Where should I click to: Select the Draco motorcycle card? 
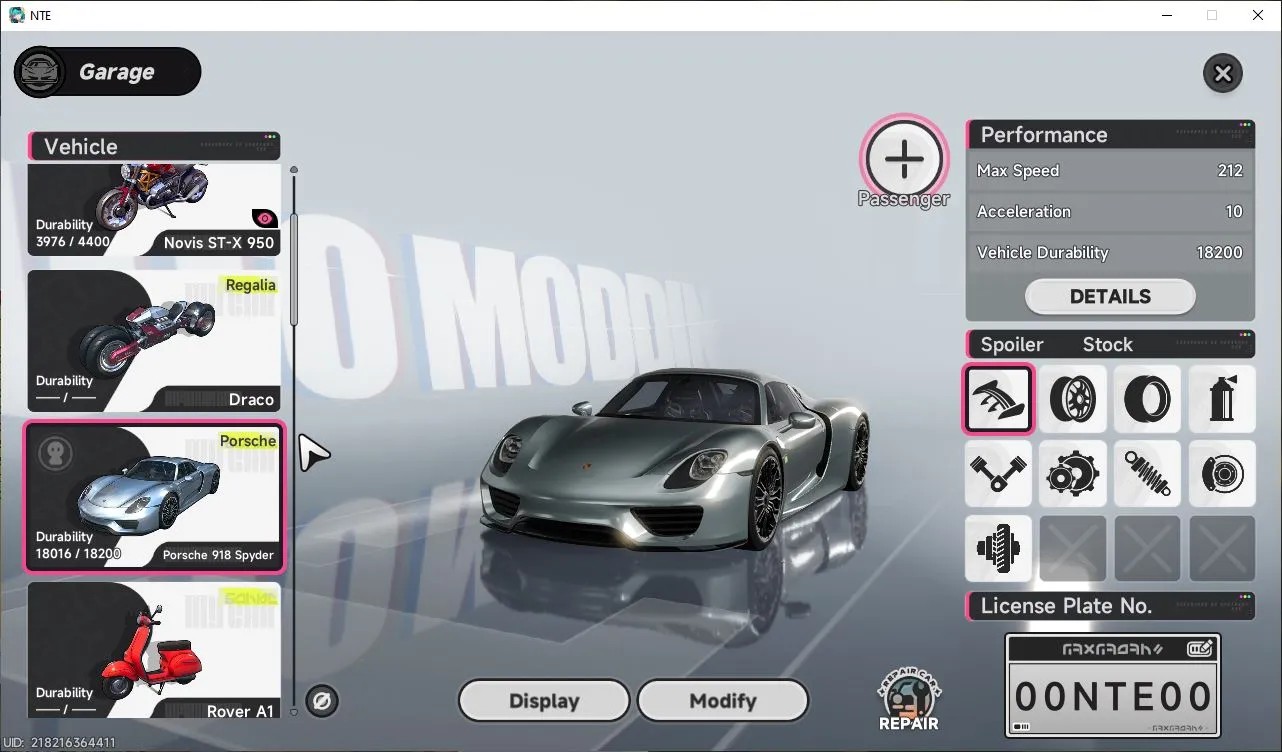pyautogui.click(x=153, y=341)
